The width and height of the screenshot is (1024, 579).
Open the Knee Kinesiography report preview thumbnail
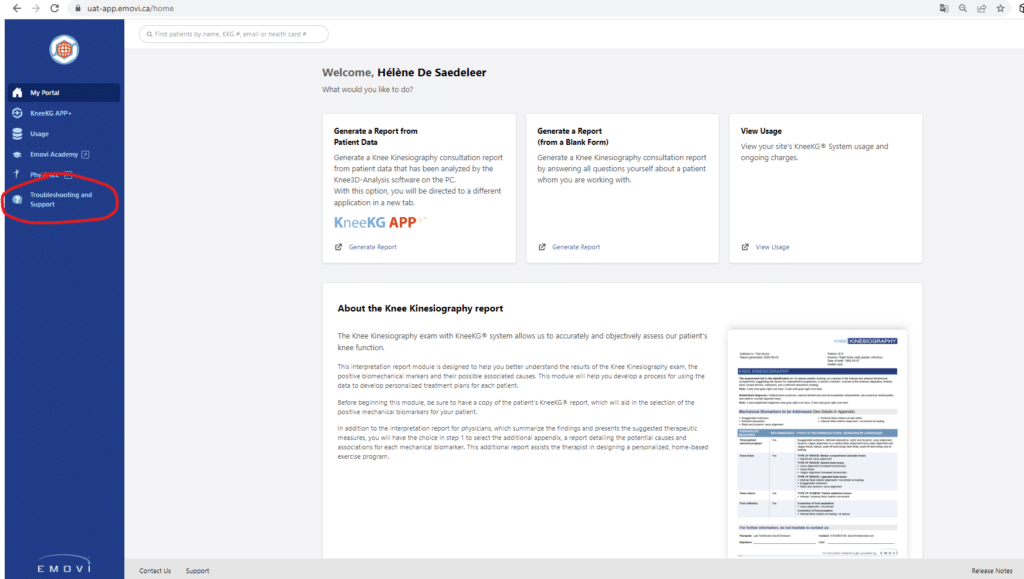[x=818, y=444]
